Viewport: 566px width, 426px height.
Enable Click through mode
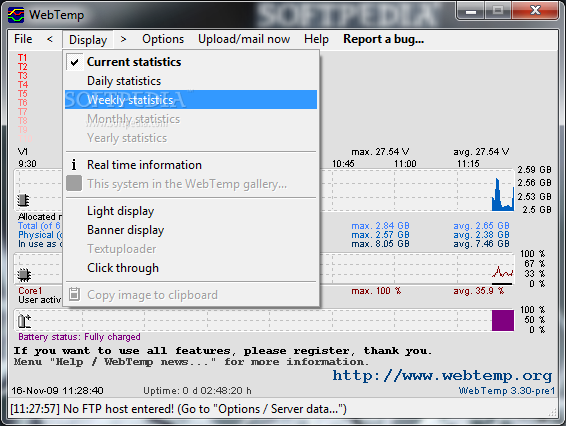(x=191, y=268)
